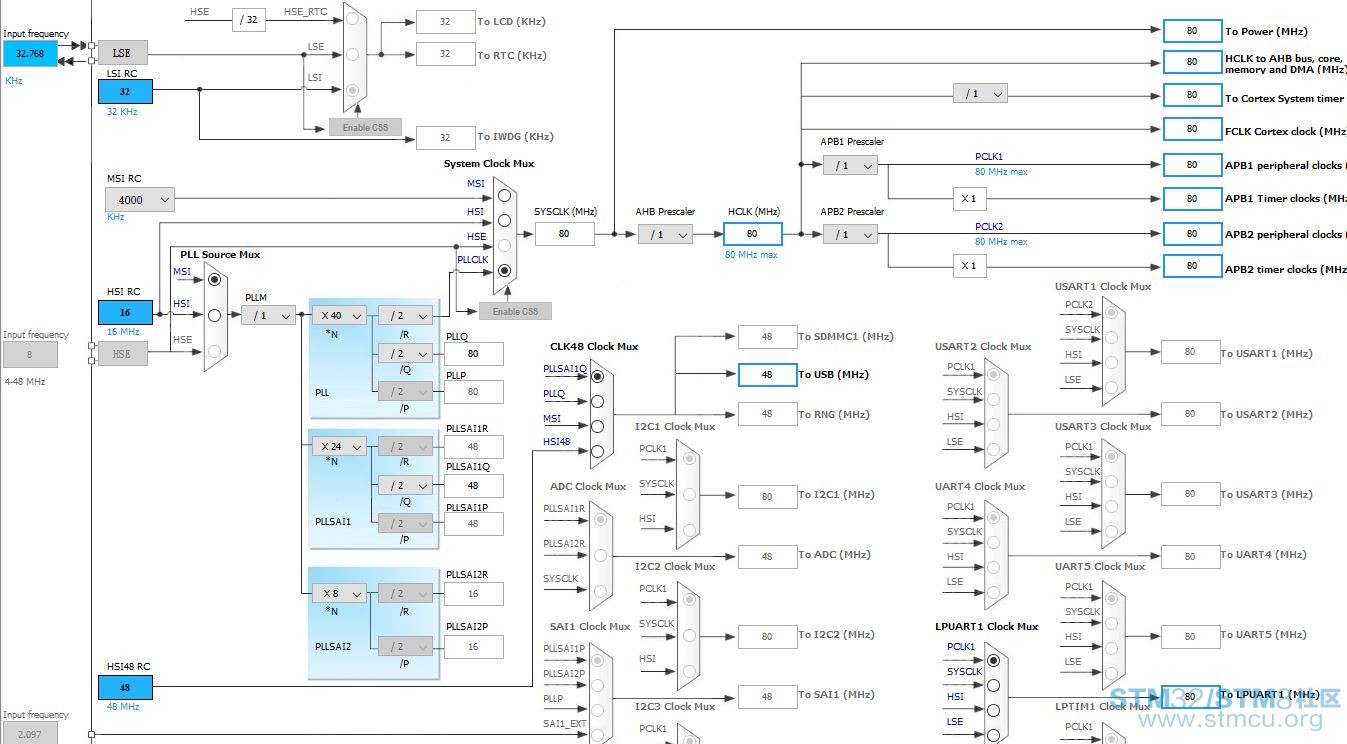The width and height of the screenshot is (1347, 744).
Task: Select HSI48 in CLK48 Clock Mux
Action: [x=598, y=451]
